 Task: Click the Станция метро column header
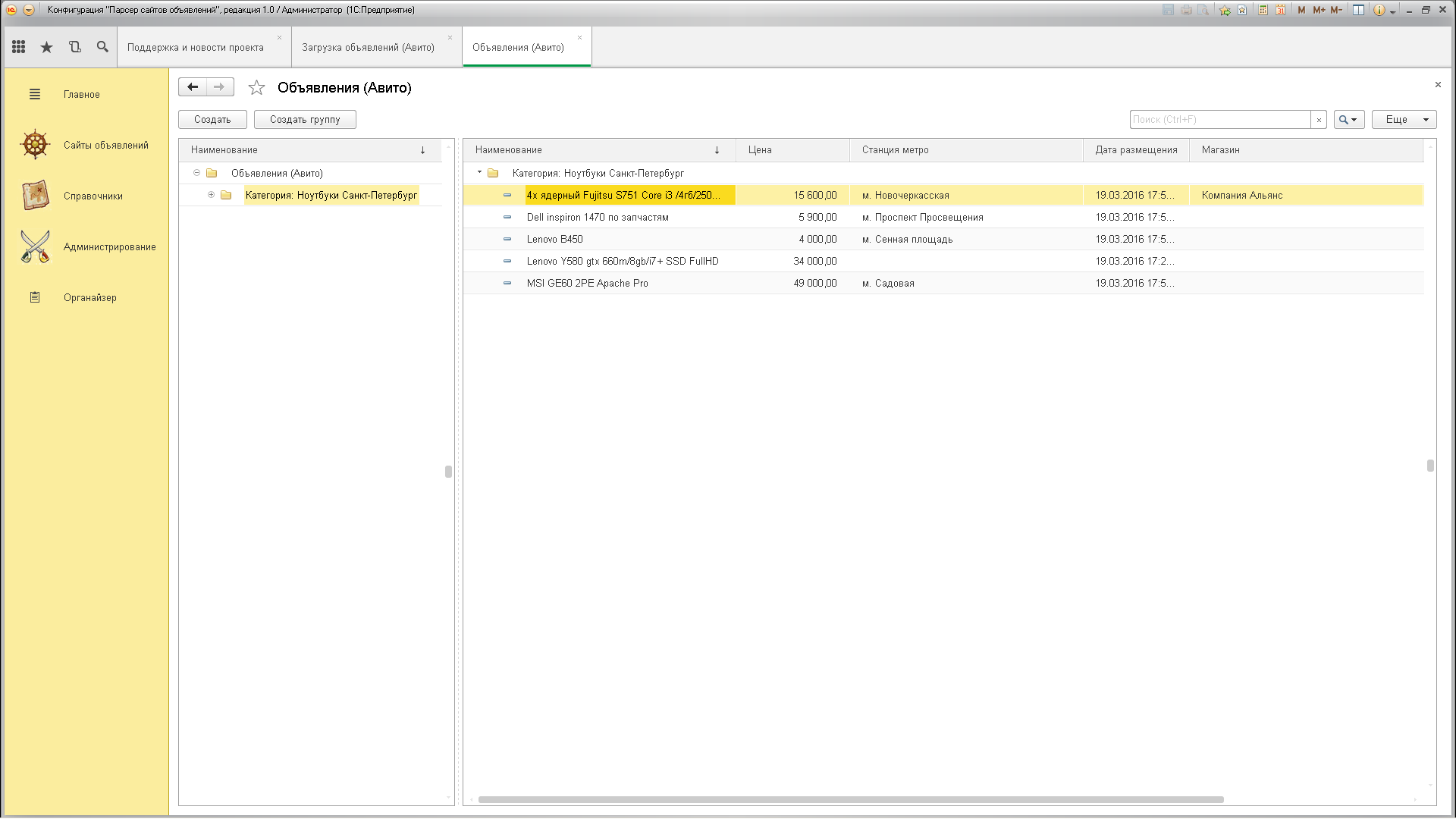pyautogui.click(x=966, y=149)
